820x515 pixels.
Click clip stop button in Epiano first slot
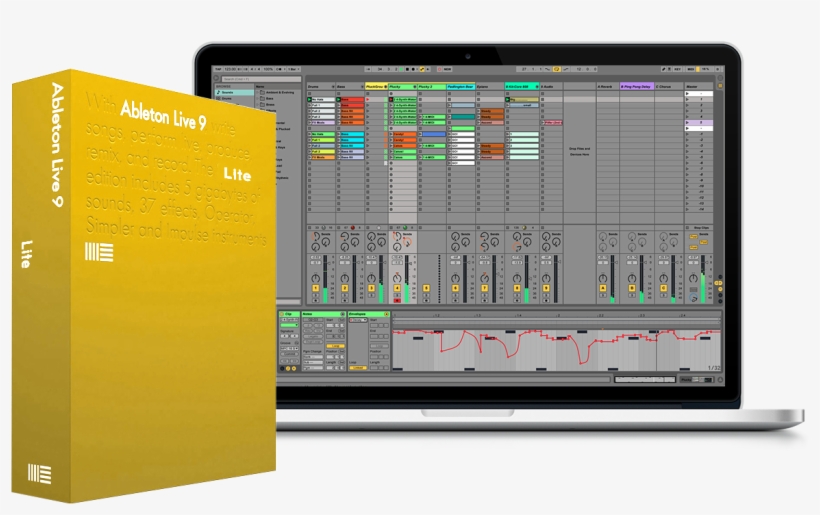[479, 94]
